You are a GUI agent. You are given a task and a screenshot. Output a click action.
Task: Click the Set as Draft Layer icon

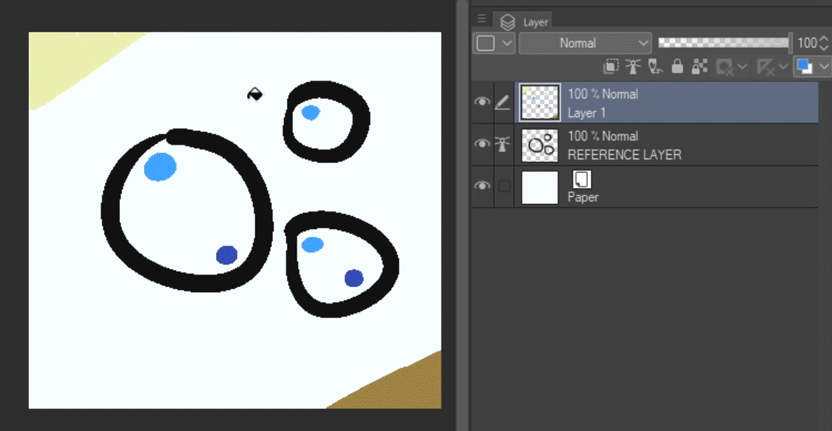point(655,67)
